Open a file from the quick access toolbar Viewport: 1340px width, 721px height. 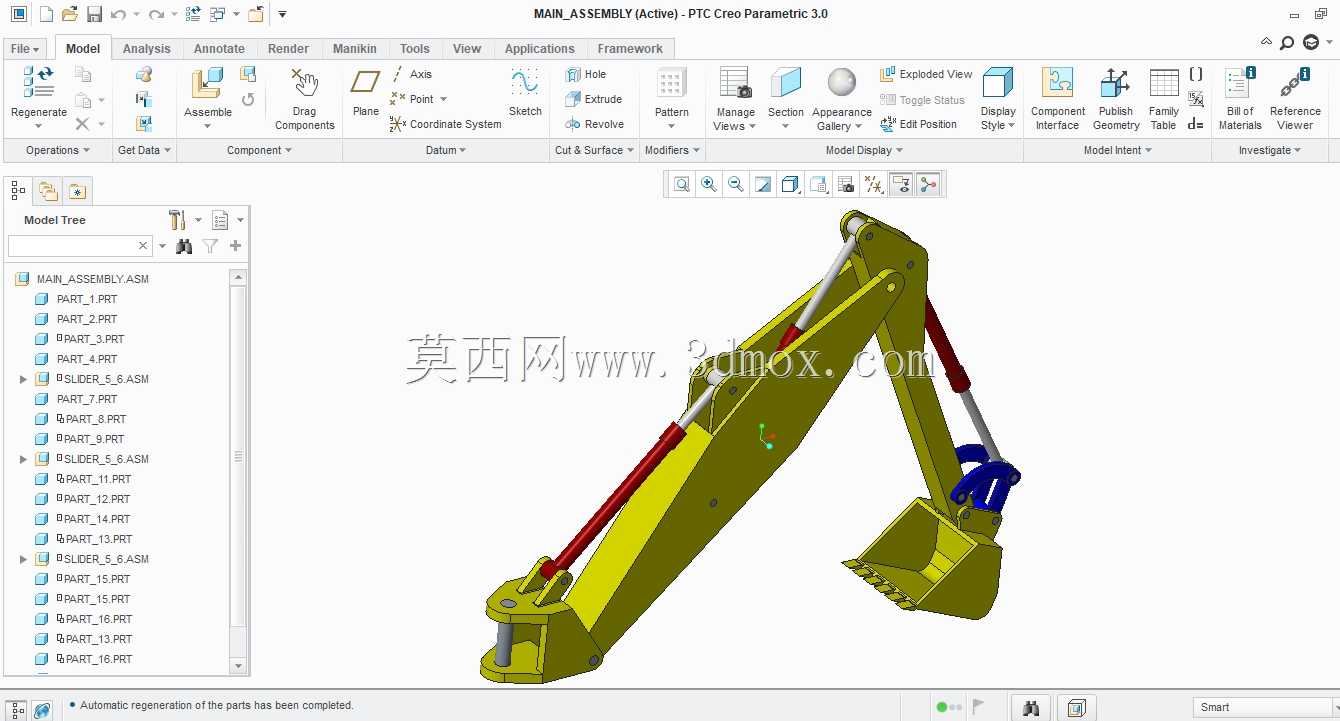(x=69, y=14)
